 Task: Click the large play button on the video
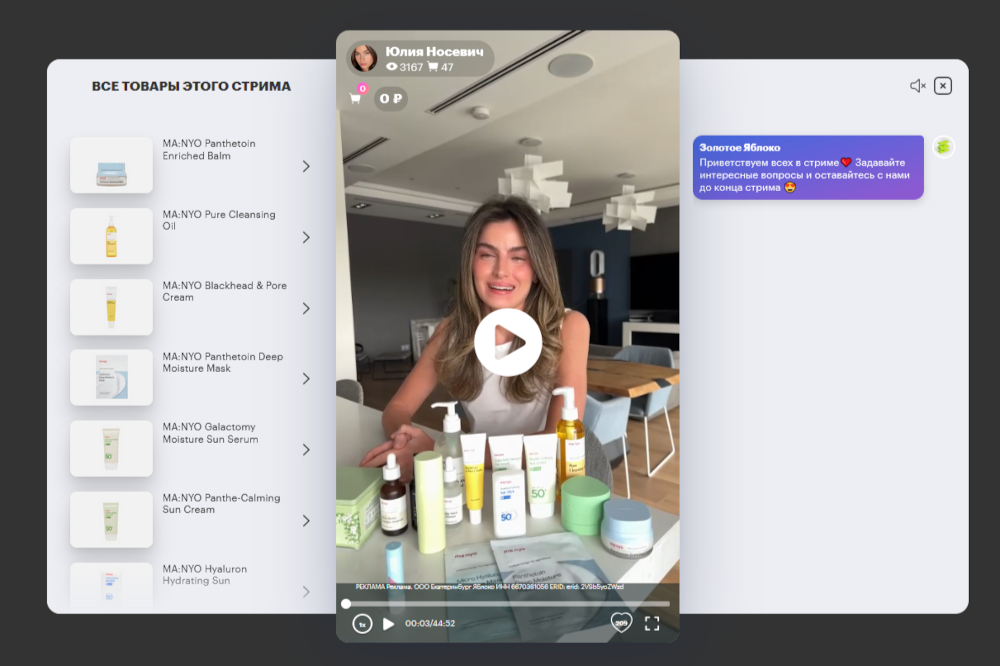(508, 343)
